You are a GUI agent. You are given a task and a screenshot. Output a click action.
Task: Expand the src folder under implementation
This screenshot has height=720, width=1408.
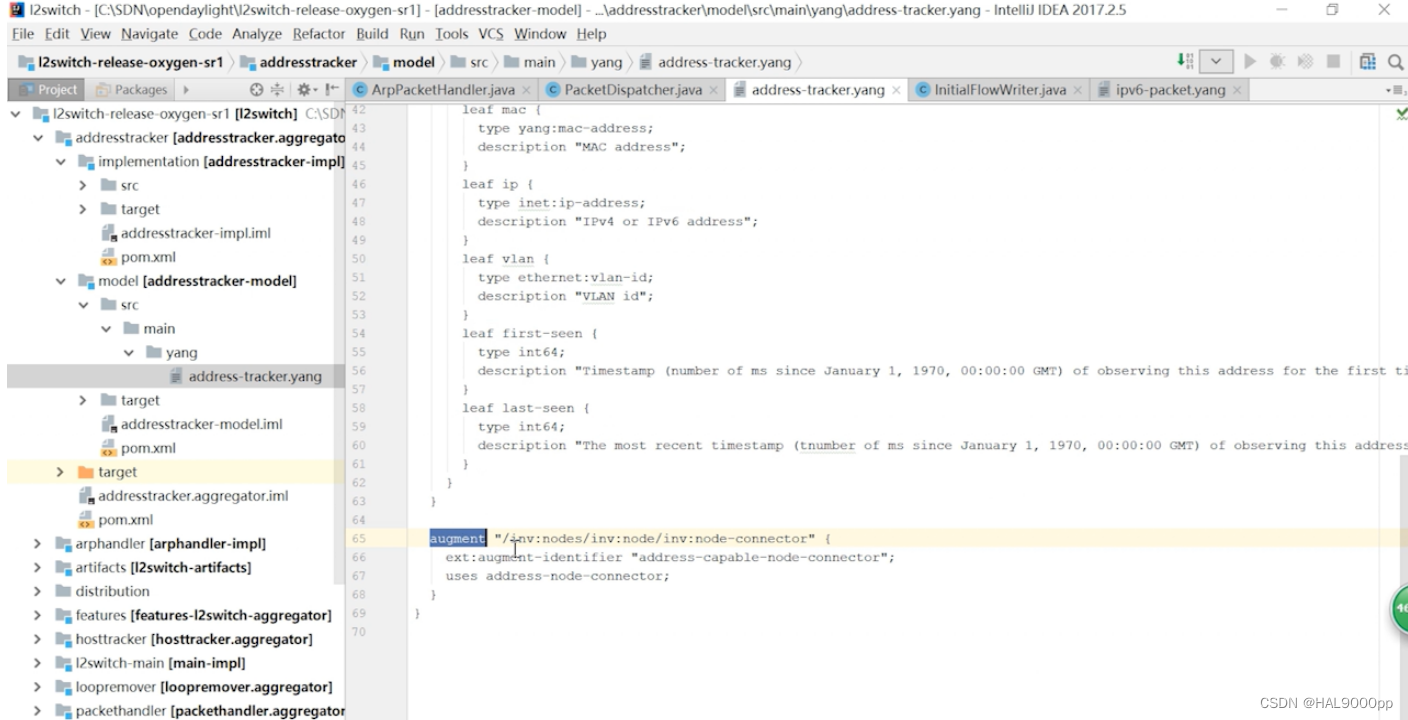point(83,186)
